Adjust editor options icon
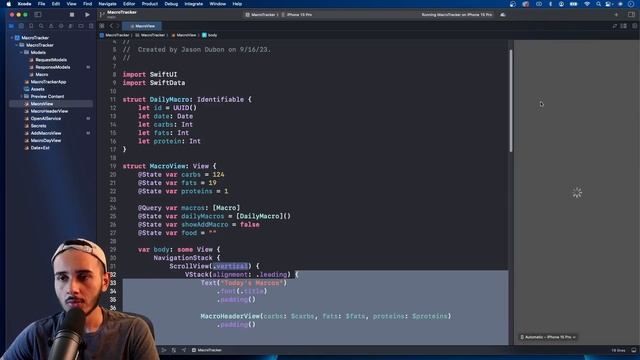This screenshot has width=640, height=360. click(x=624, y=26)
